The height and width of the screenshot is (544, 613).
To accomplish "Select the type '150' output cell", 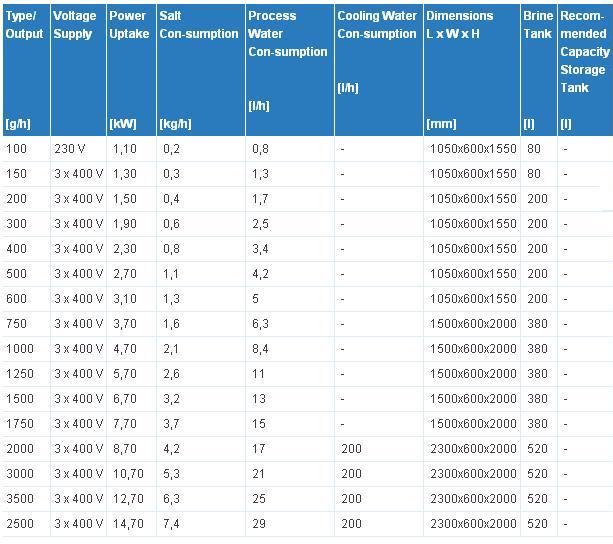I will [16, 174].
